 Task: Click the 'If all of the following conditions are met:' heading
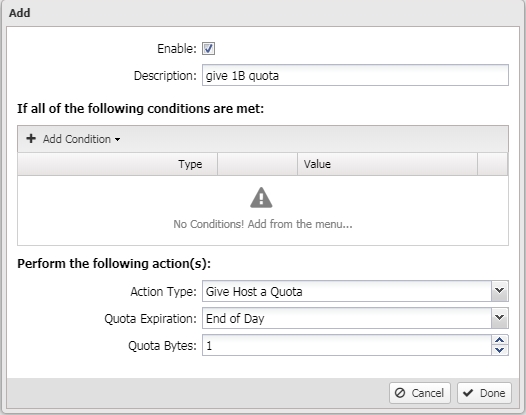[x=141, y=109]
